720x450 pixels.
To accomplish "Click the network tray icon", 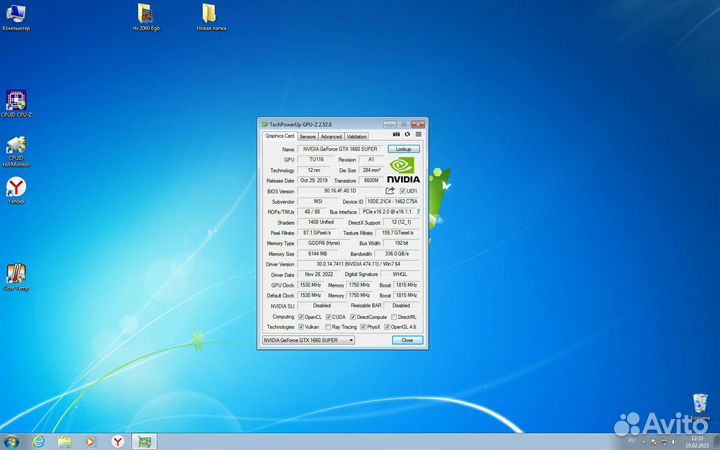I will pyautogui.click(x=664, y=442).
